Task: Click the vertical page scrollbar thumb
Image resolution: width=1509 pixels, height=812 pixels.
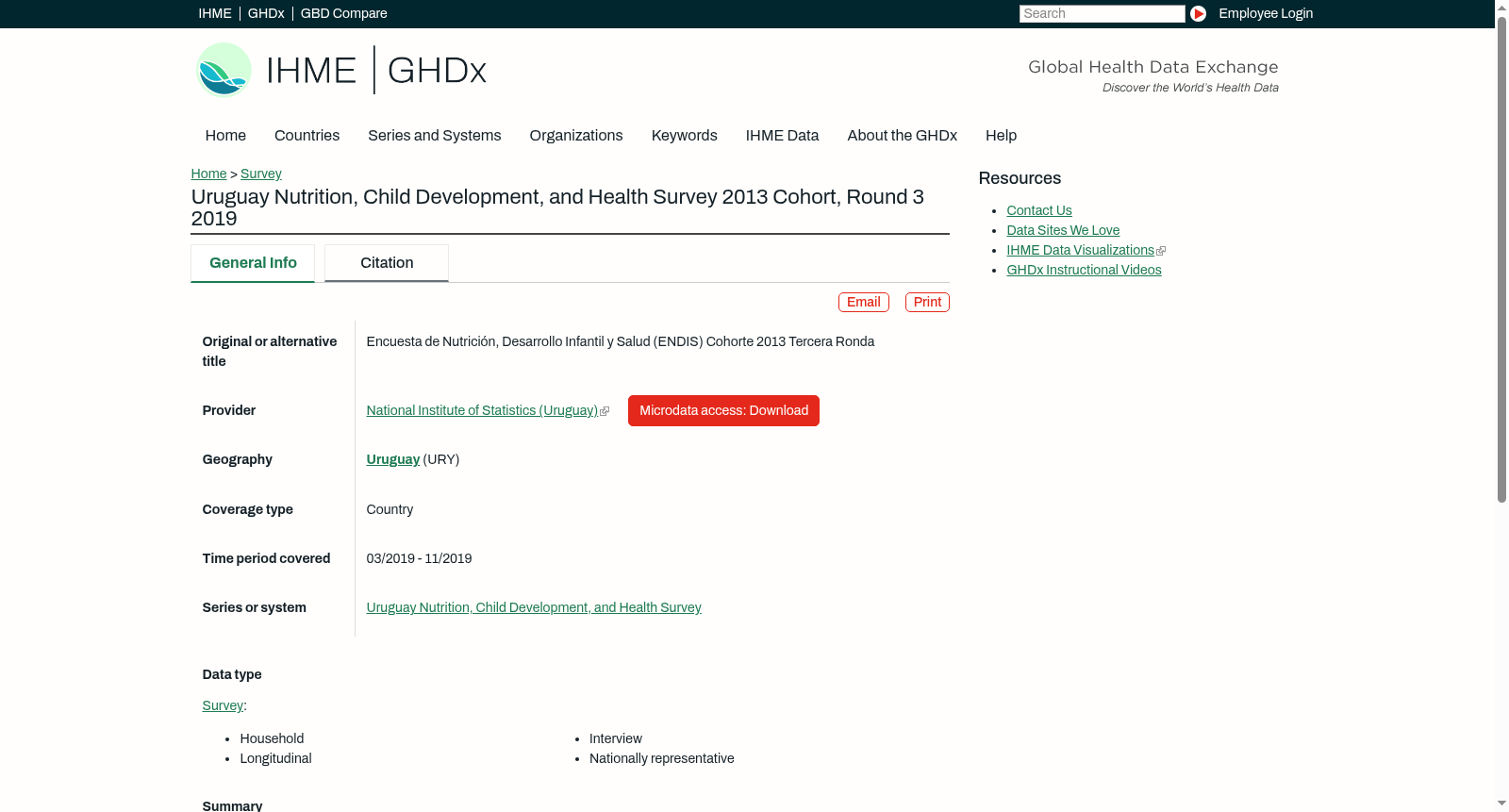Action: pyautogui.click(x=1501, y=259)
